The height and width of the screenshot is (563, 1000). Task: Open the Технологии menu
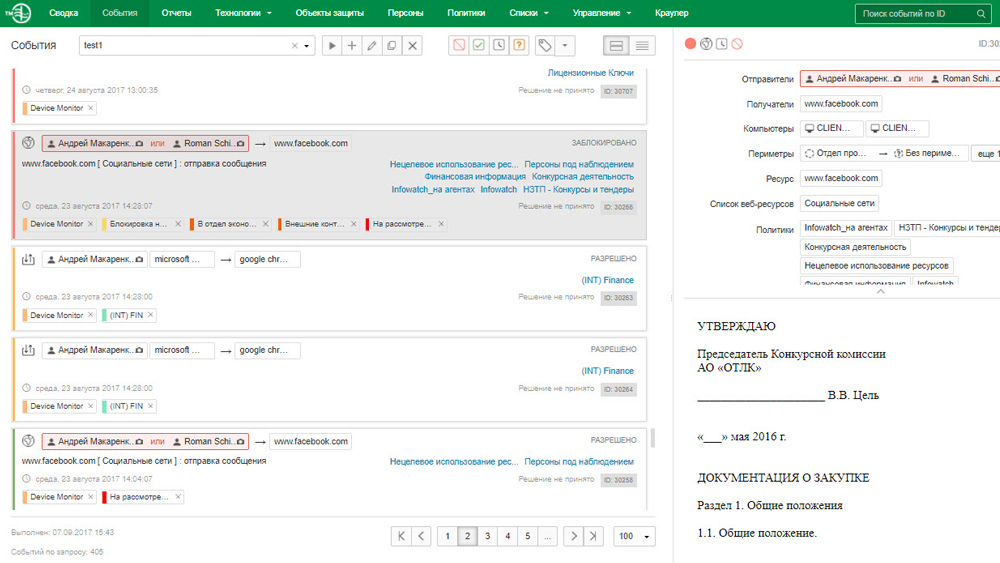coord(243,13)
